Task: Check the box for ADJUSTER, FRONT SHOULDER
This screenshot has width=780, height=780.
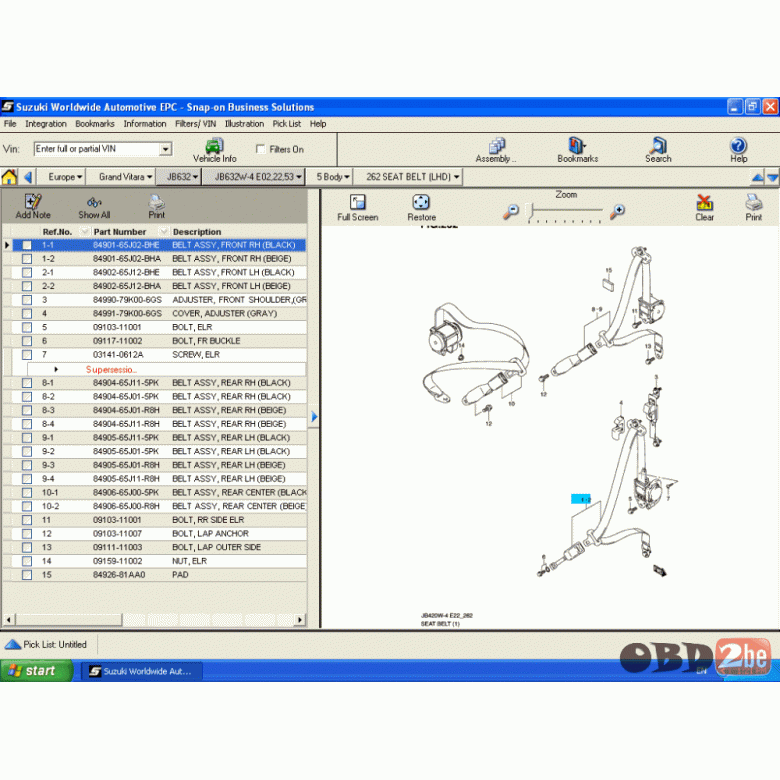Action: [27, 300]
